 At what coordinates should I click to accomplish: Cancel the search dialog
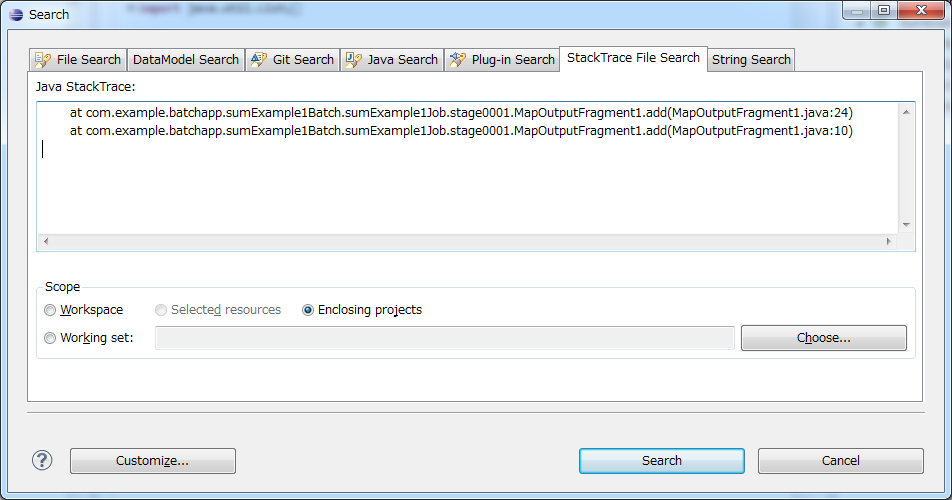tap(840, 461)
